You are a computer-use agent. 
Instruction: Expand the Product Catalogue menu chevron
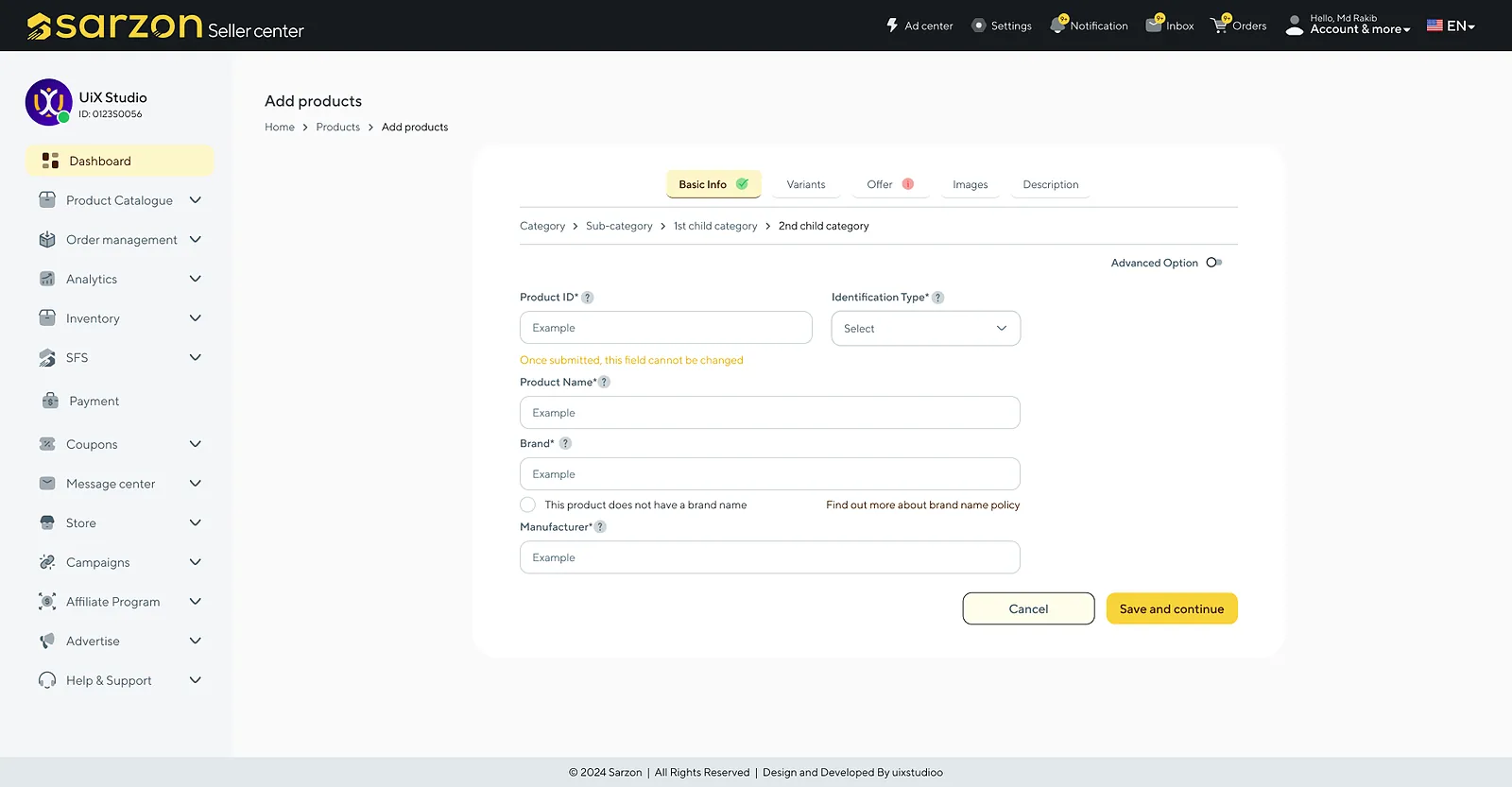coord(196,199)
